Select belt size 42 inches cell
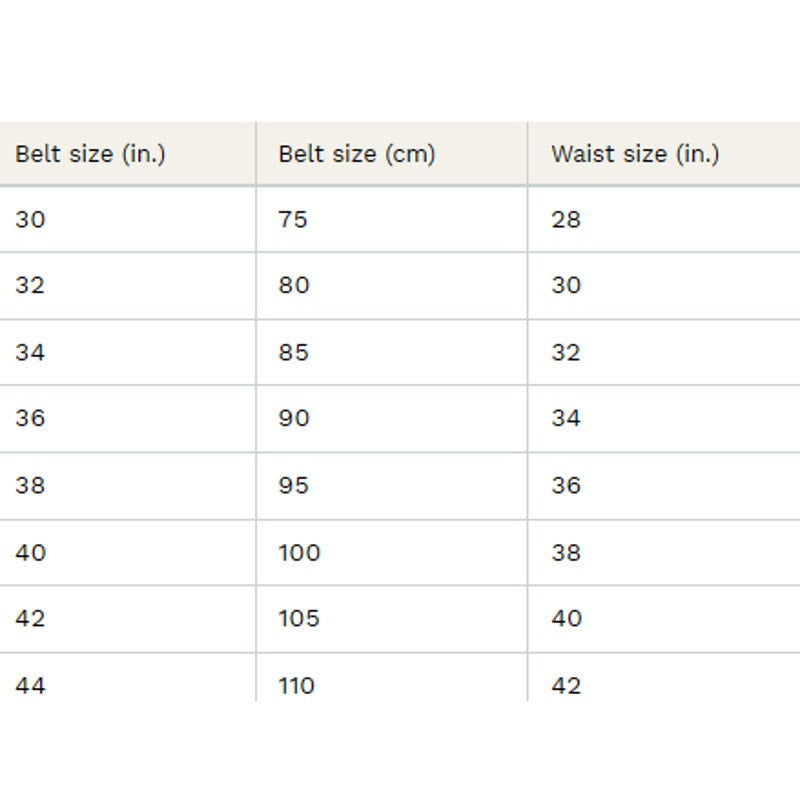This screenshot has height=800, width=800. click(31, 618)
